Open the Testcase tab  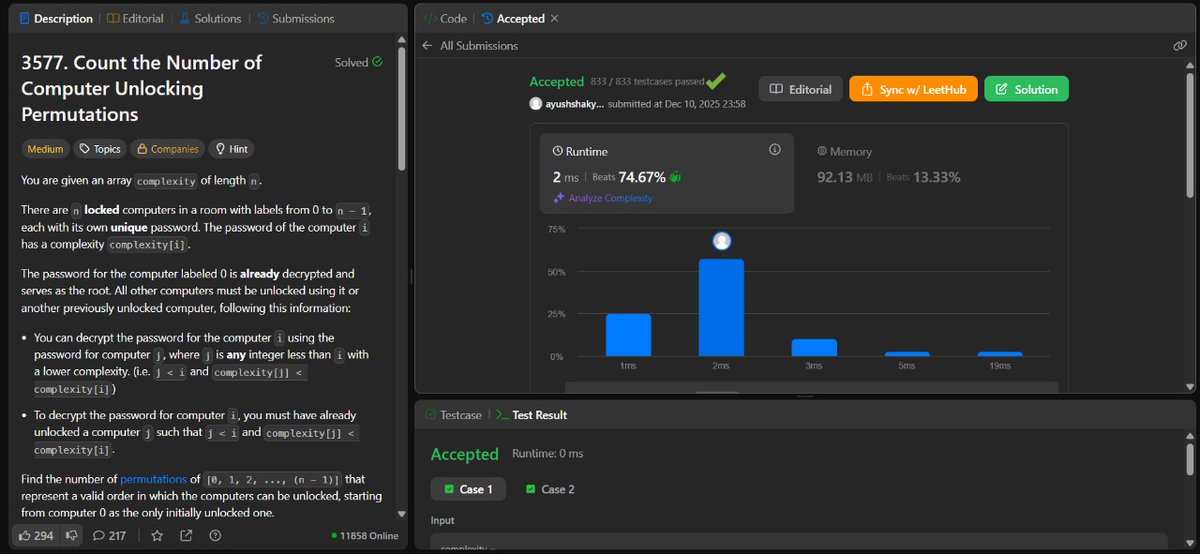(453, 414)
